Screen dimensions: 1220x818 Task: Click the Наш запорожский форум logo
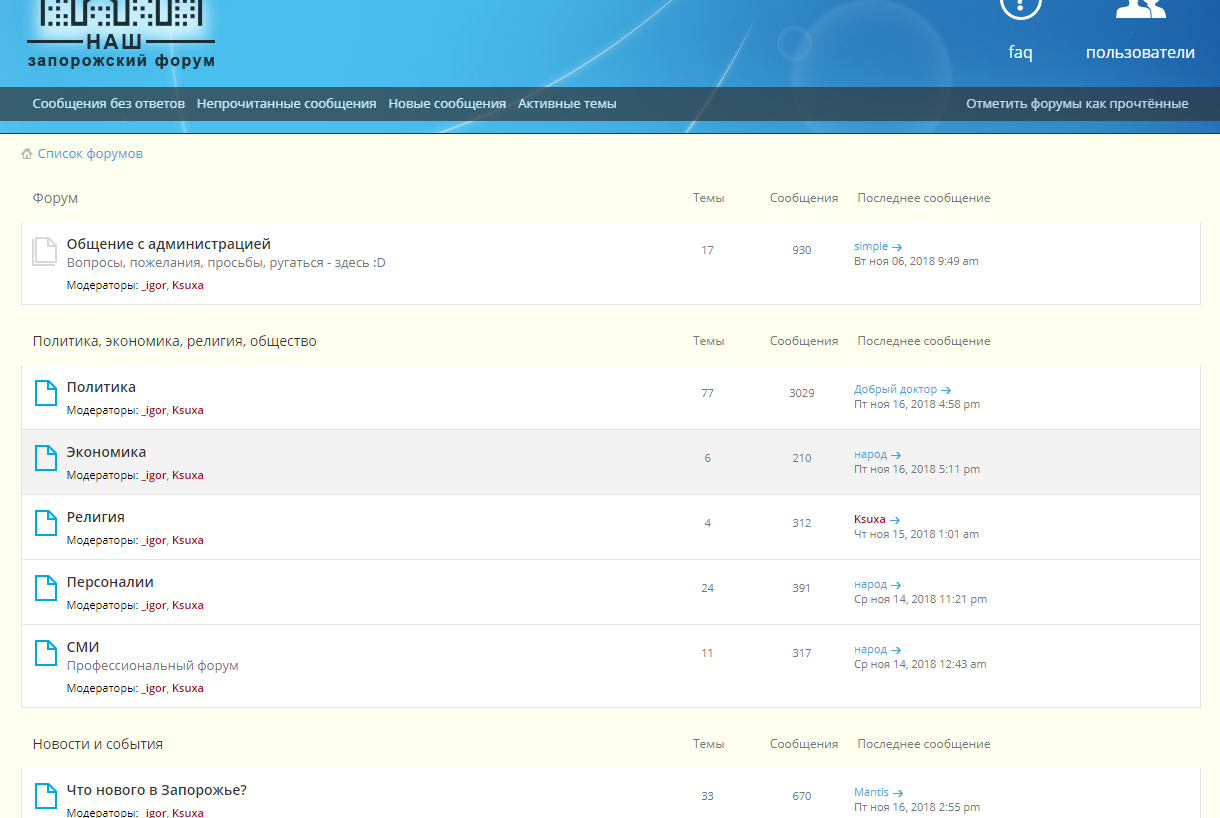[121, 35]
